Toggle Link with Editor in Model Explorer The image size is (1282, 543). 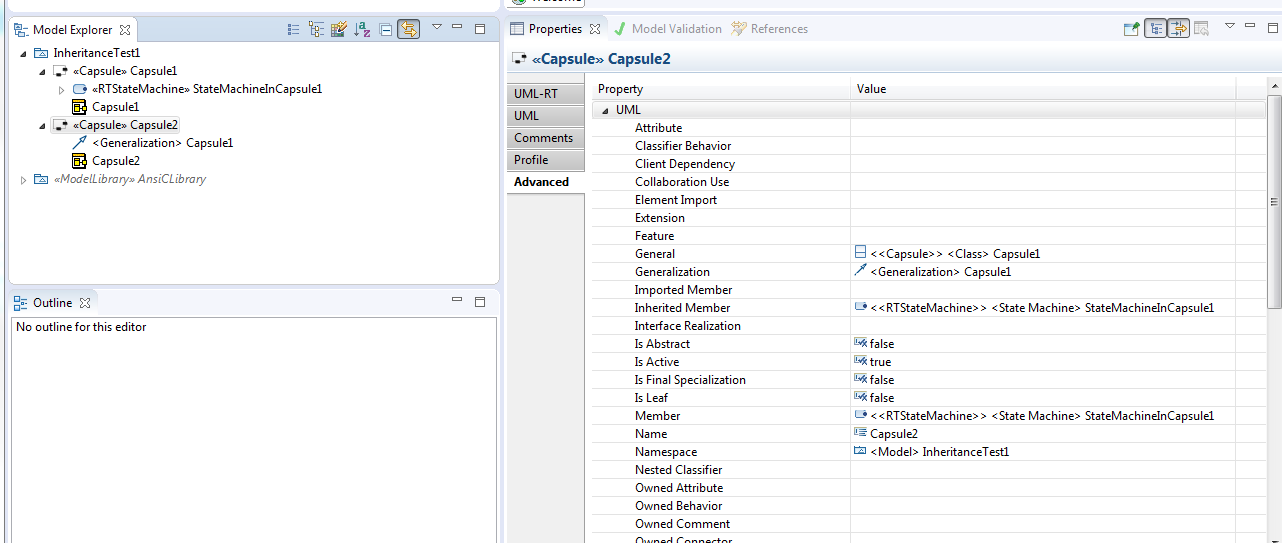point(408,30)
